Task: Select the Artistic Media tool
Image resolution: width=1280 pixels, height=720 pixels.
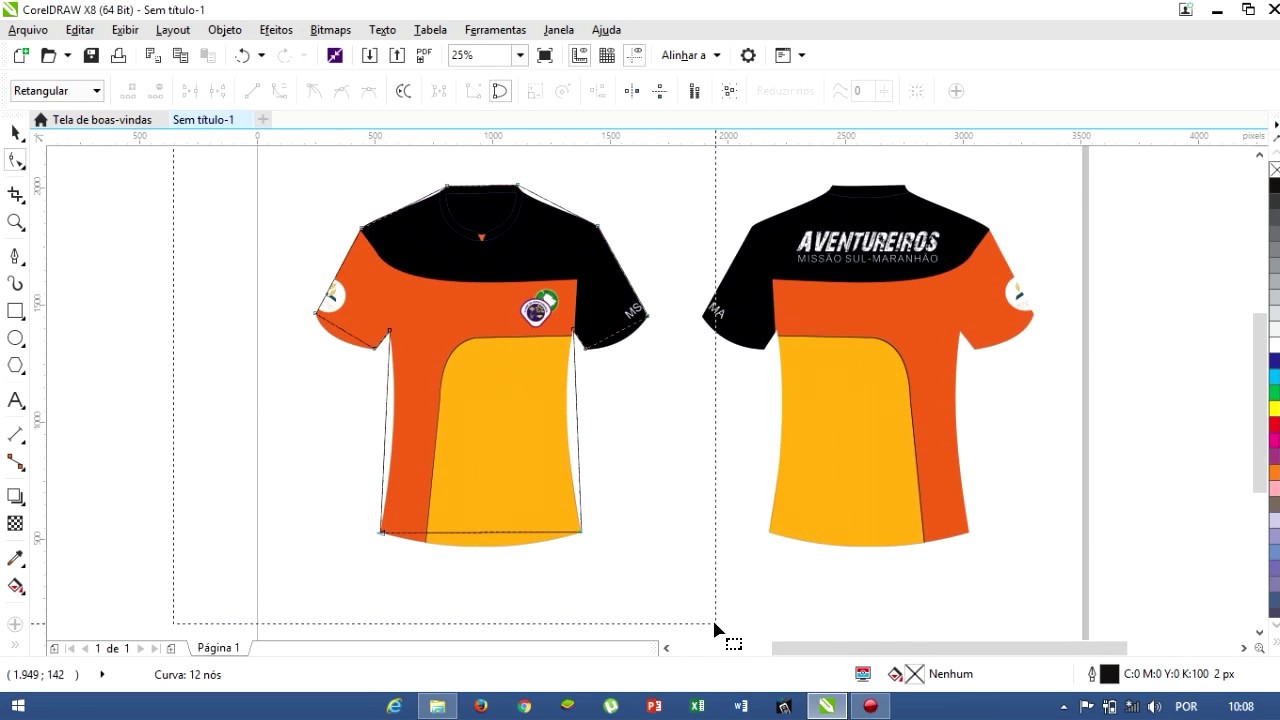Action: [15, 284]
